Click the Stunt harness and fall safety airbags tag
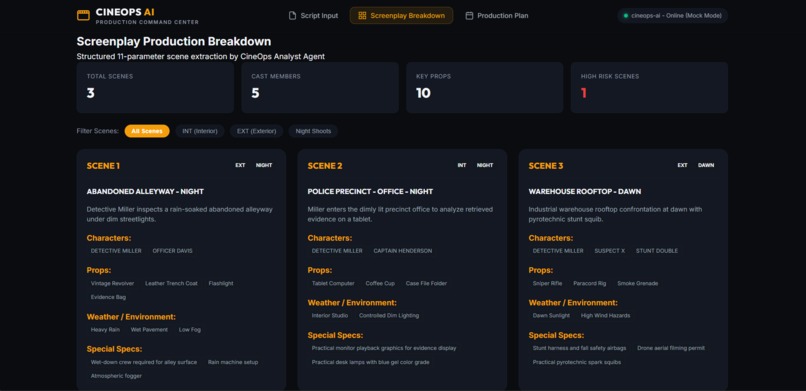The height and width of the screenshot is (391, 806). (x=580, y=348)
